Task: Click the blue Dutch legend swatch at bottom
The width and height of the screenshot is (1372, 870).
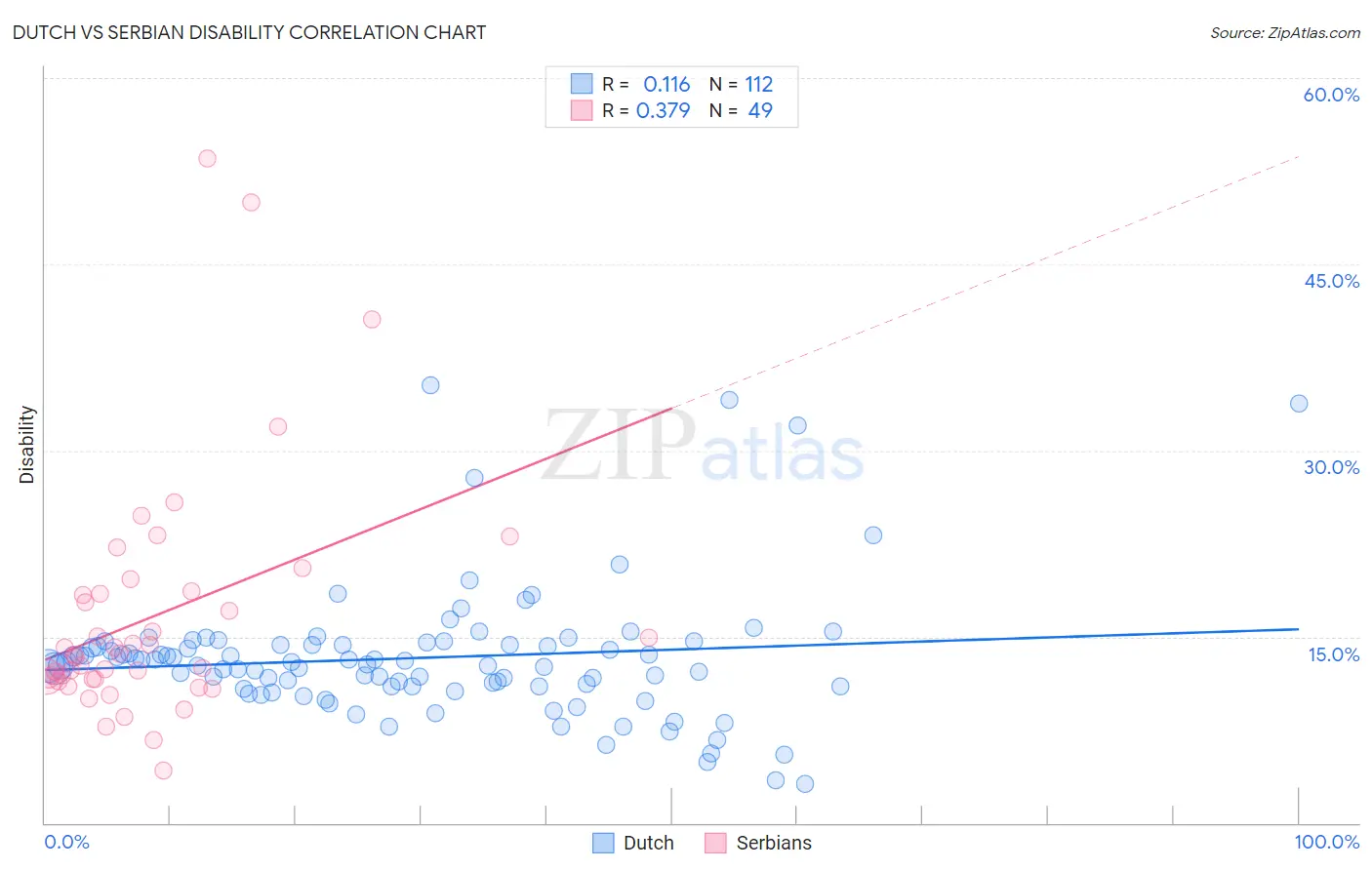Action: click(603, 843)
